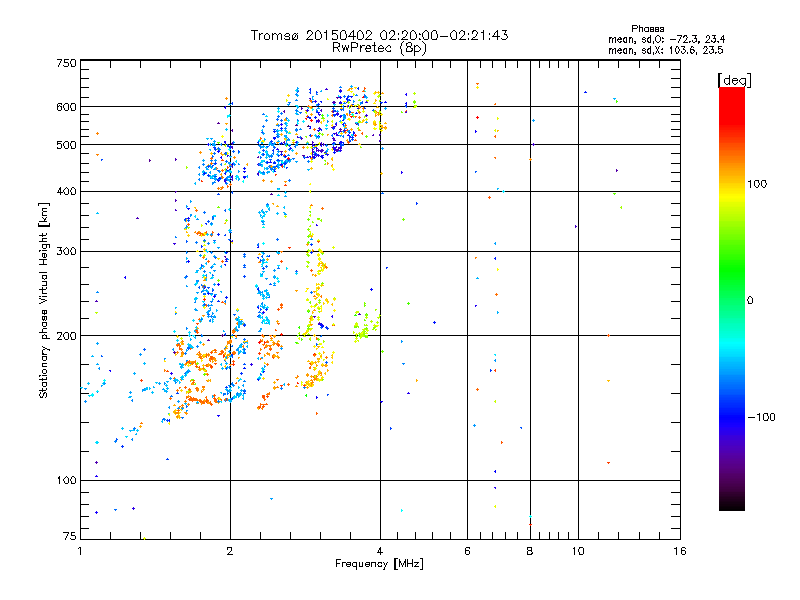Image resolution: width=800 pixels, height=600 pixels.
Task: Click the y-axis tick label '600'
Action: (66, 107)
